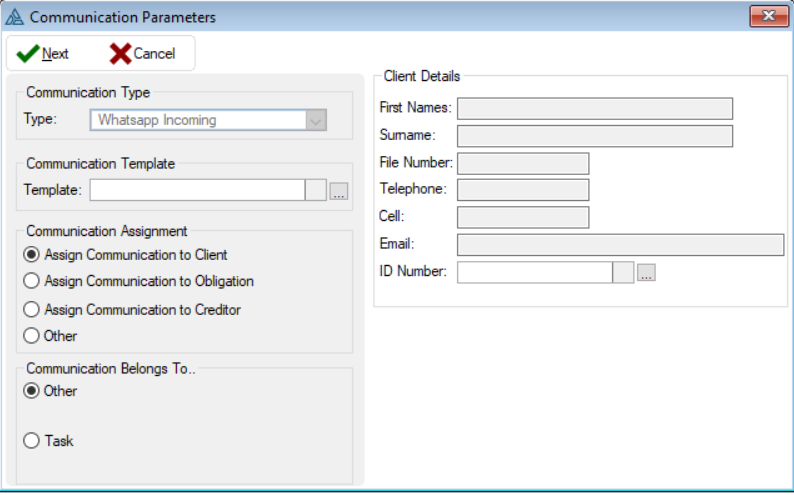Choose Other under Communication Belongs To
The width and height of the screenshot is (794, 495).
point(31,391)
